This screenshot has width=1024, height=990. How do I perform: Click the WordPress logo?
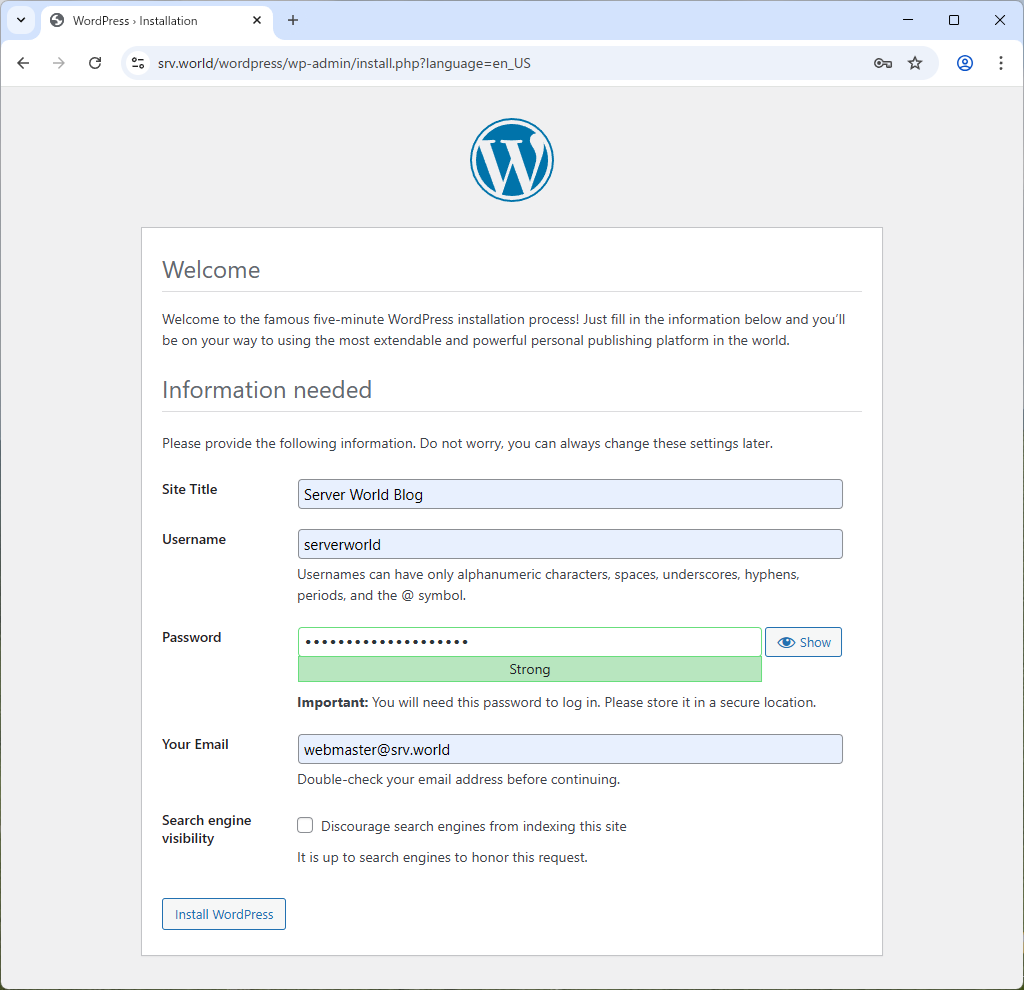point(512,159)
